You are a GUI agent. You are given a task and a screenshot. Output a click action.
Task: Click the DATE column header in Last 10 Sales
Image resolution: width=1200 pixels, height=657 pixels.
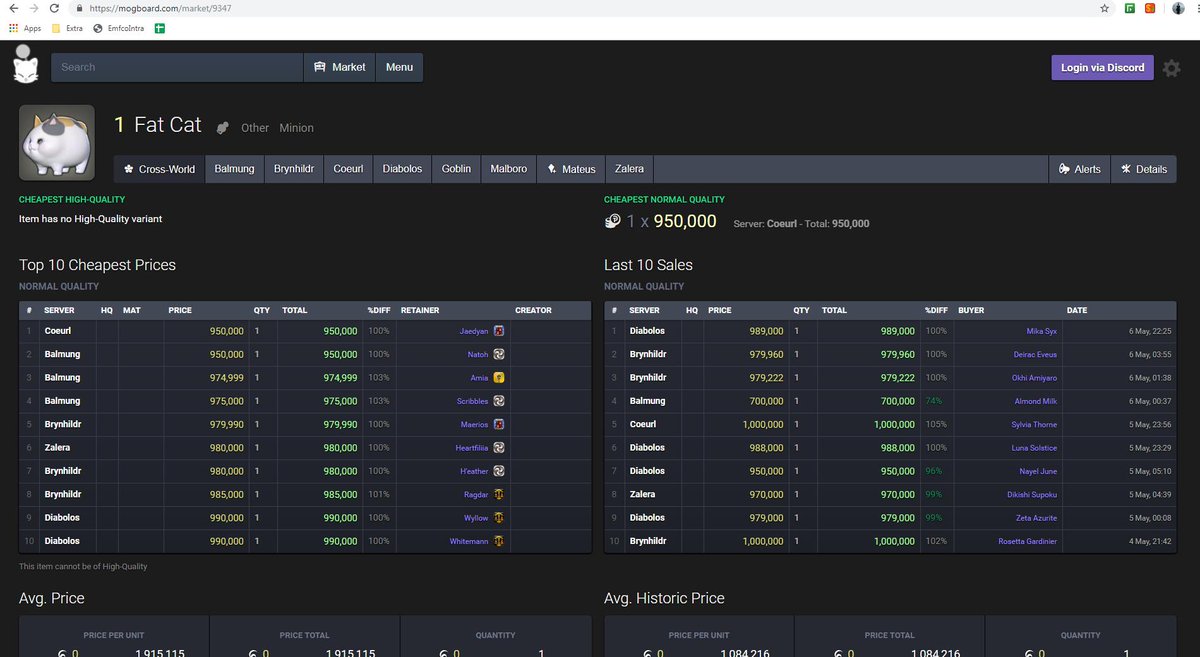coord(1077,310)
